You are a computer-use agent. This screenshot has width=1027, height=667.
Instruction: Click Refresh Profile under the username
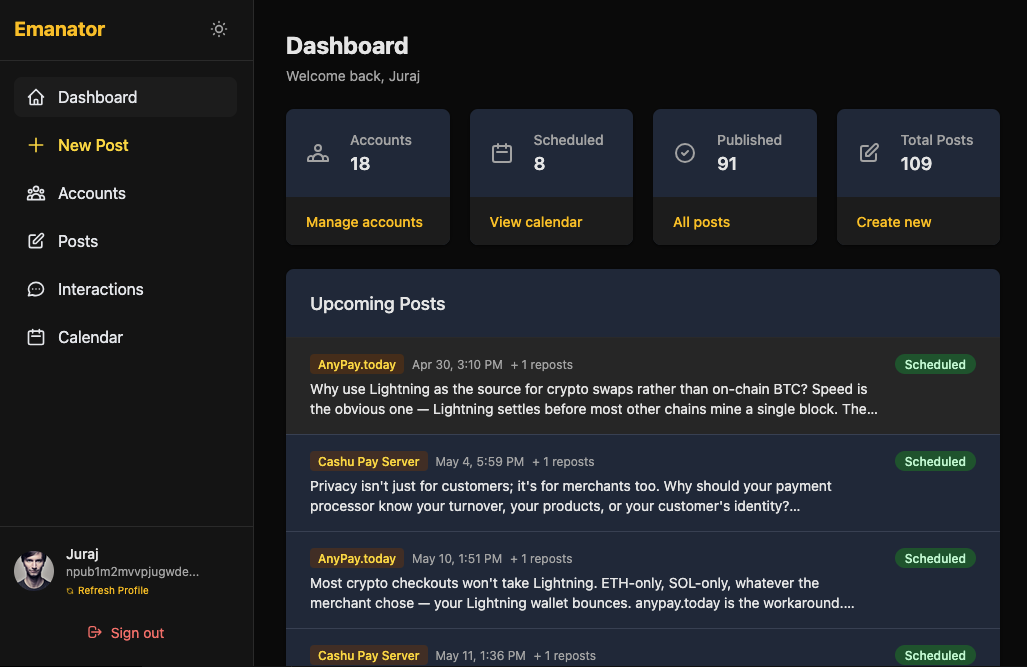click(x=113, y=591)
